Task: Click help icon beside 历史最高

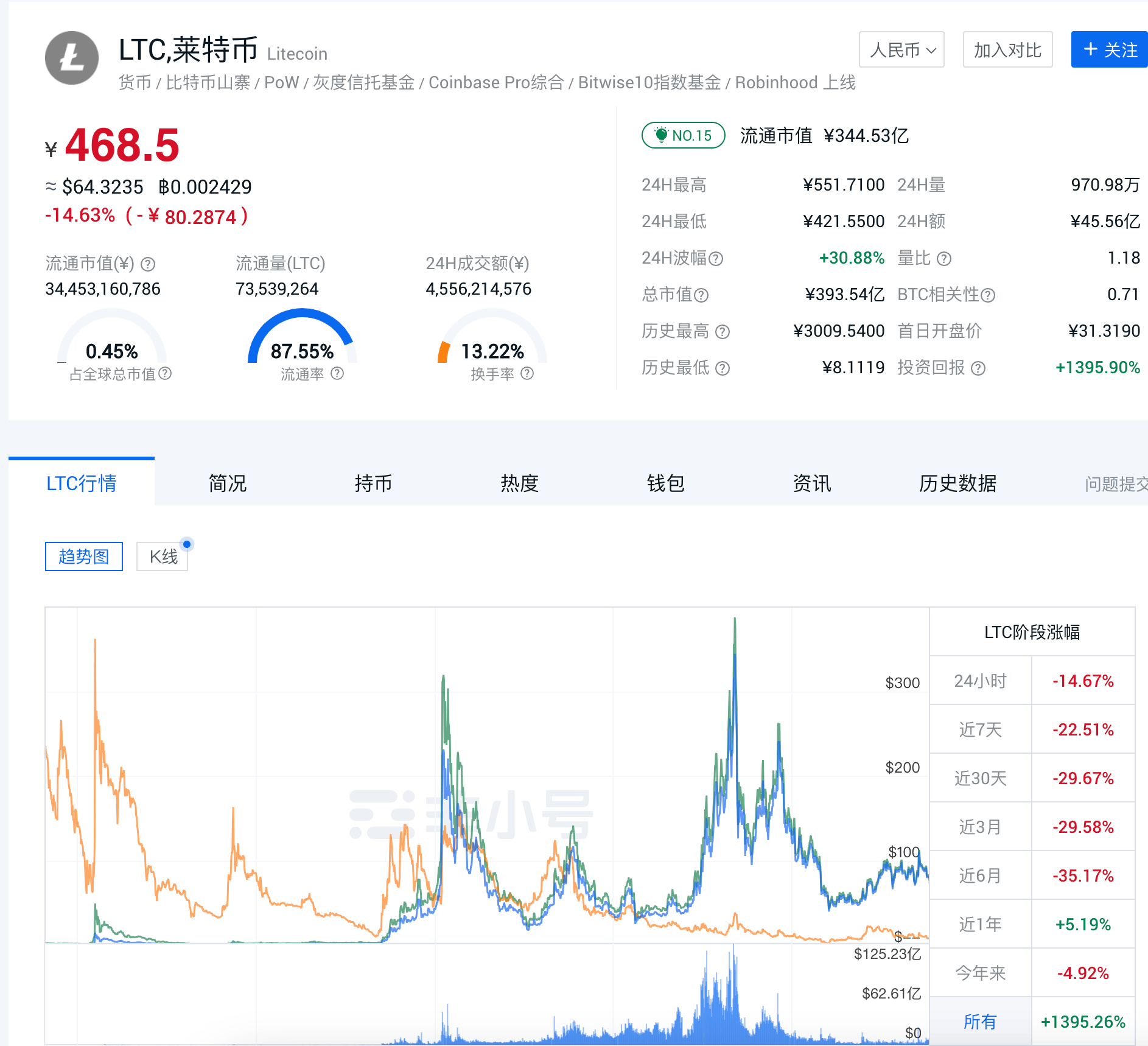Action: [723, 332]
